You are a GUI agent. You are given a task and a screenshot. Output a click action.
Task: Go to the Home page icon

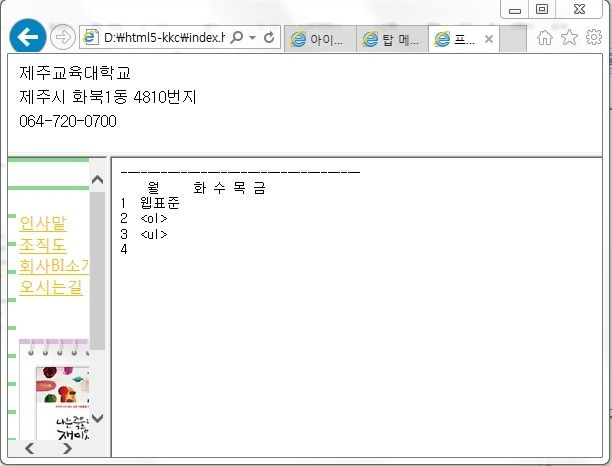(545, 38)
